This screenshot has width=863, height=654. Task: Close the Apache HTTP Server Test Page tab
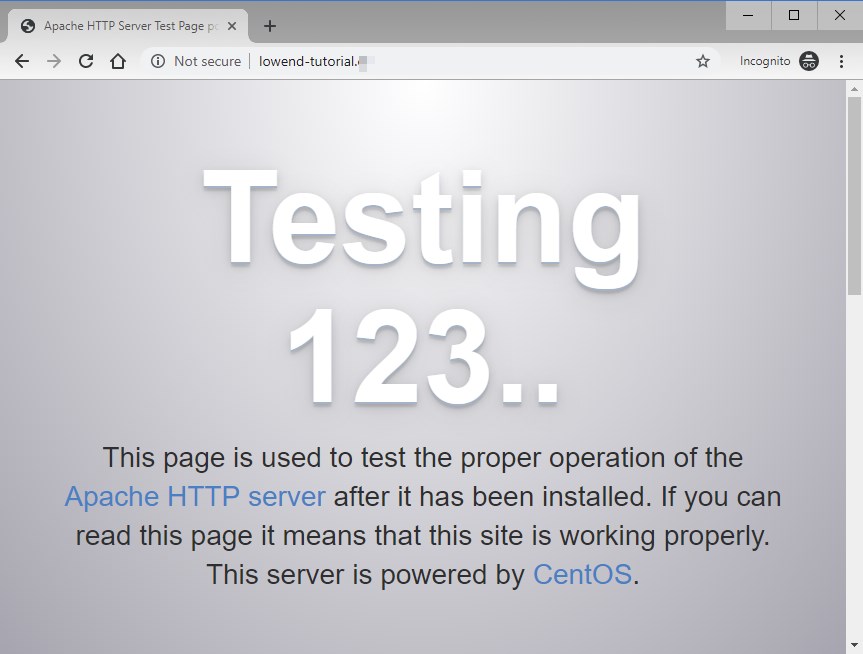232,26
